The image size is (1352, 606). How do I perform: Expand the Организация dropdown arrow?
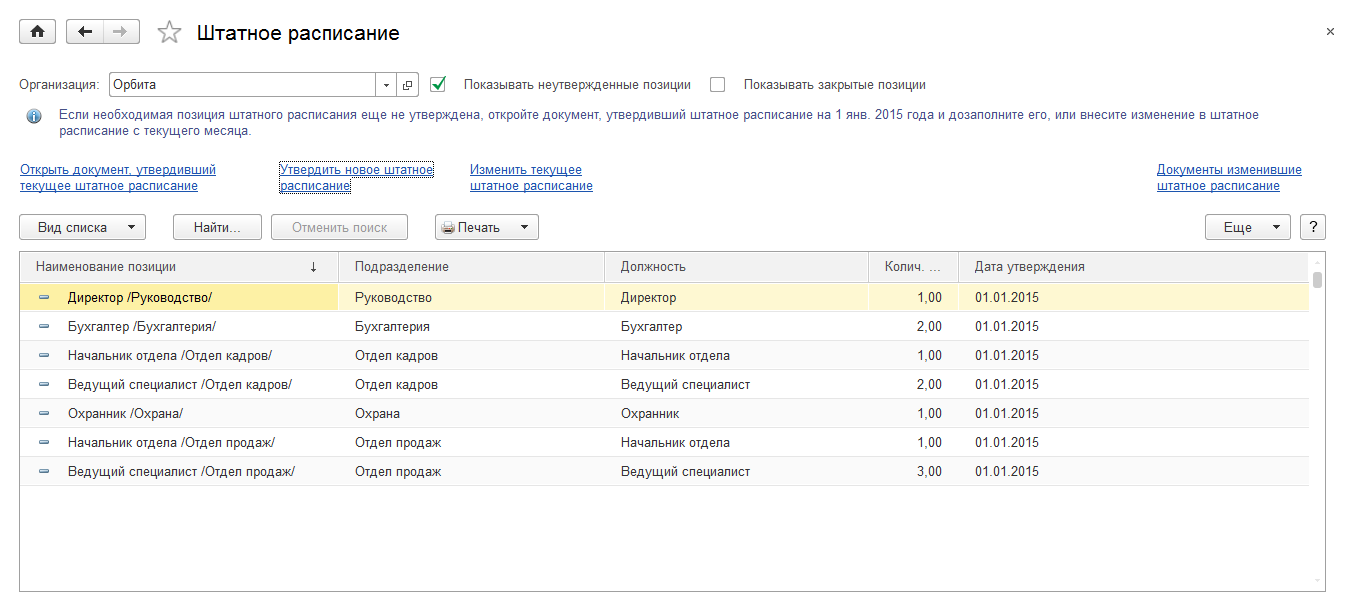tap(387, 85)
